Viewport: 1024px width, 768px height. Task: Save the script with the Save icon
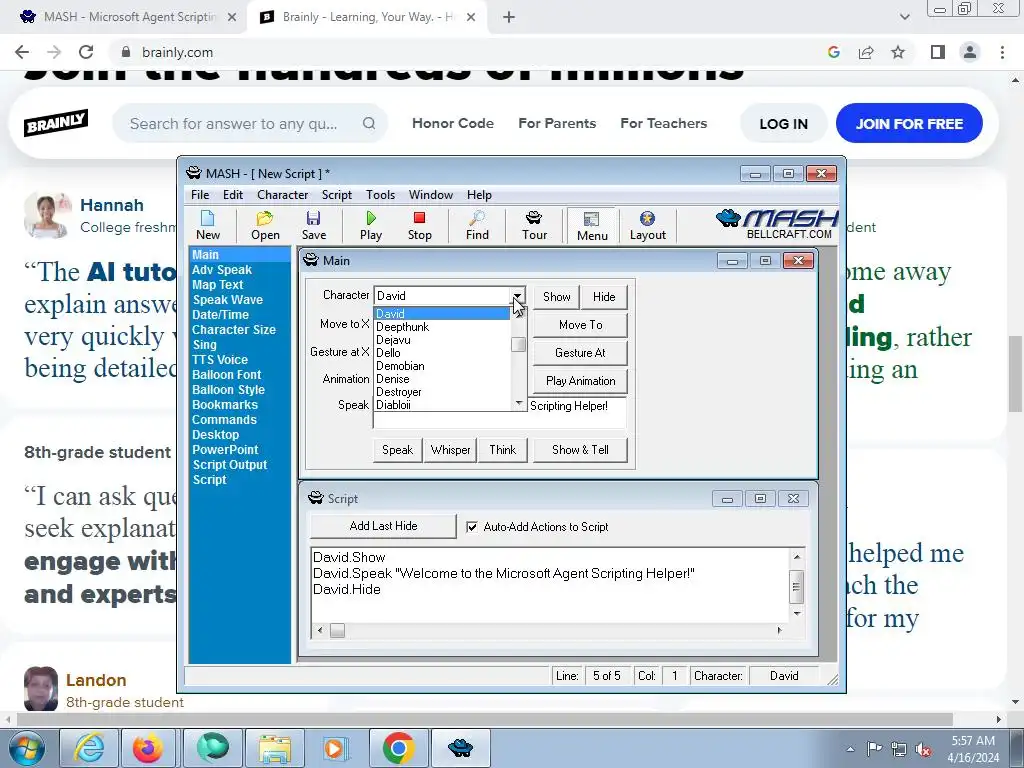[x=313, y=225]
